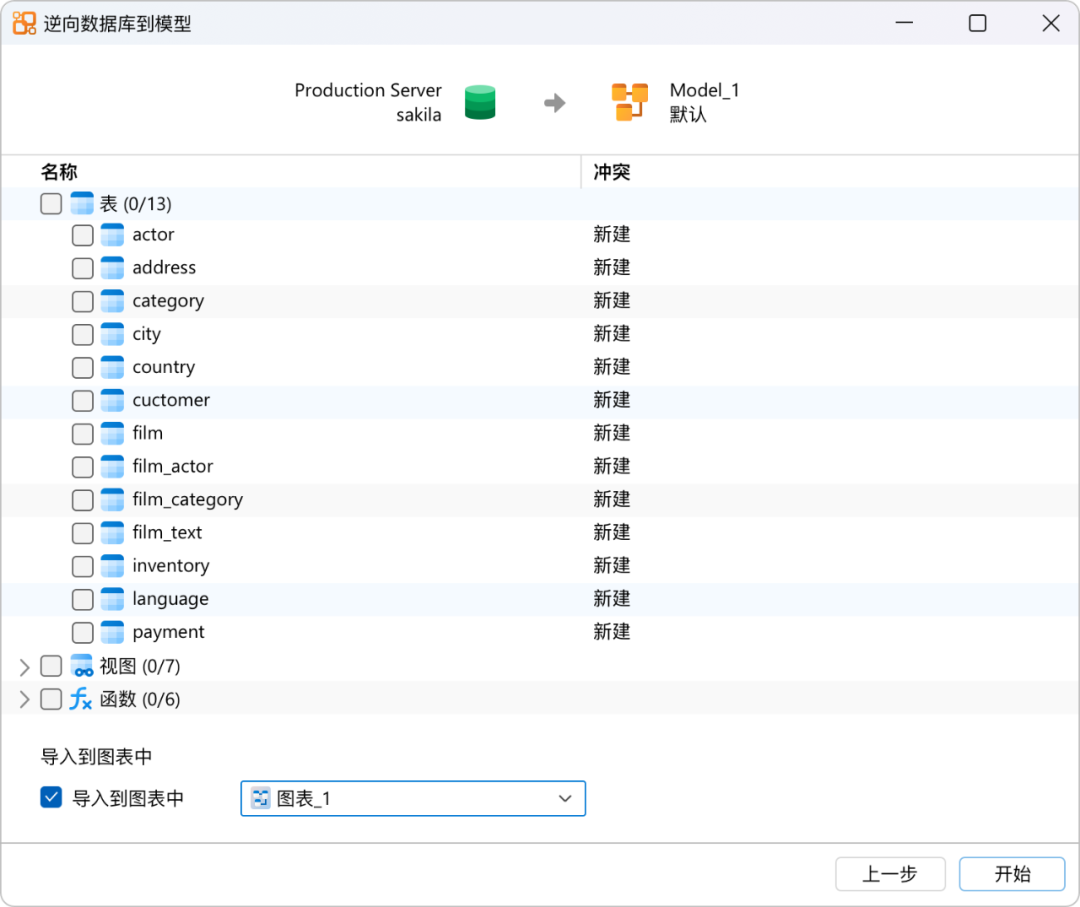This screenshot has height=907, width=1080.
Task: Open the 图表_1 dropdown list
Action: click(566, 798)
